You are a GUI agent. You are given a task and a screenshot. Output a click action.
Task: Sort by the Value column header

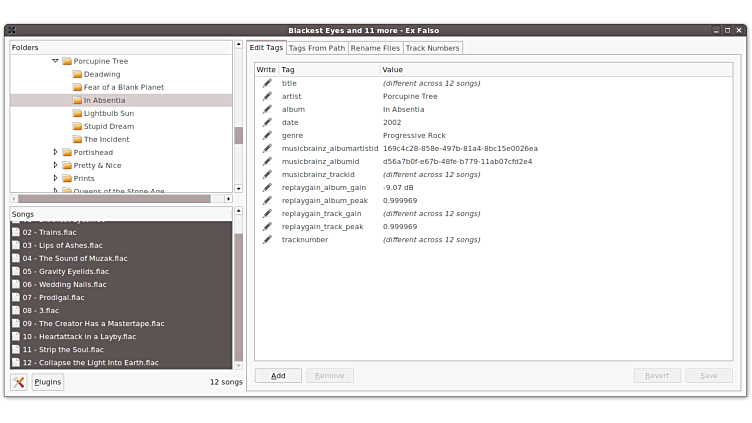[556, 70]
